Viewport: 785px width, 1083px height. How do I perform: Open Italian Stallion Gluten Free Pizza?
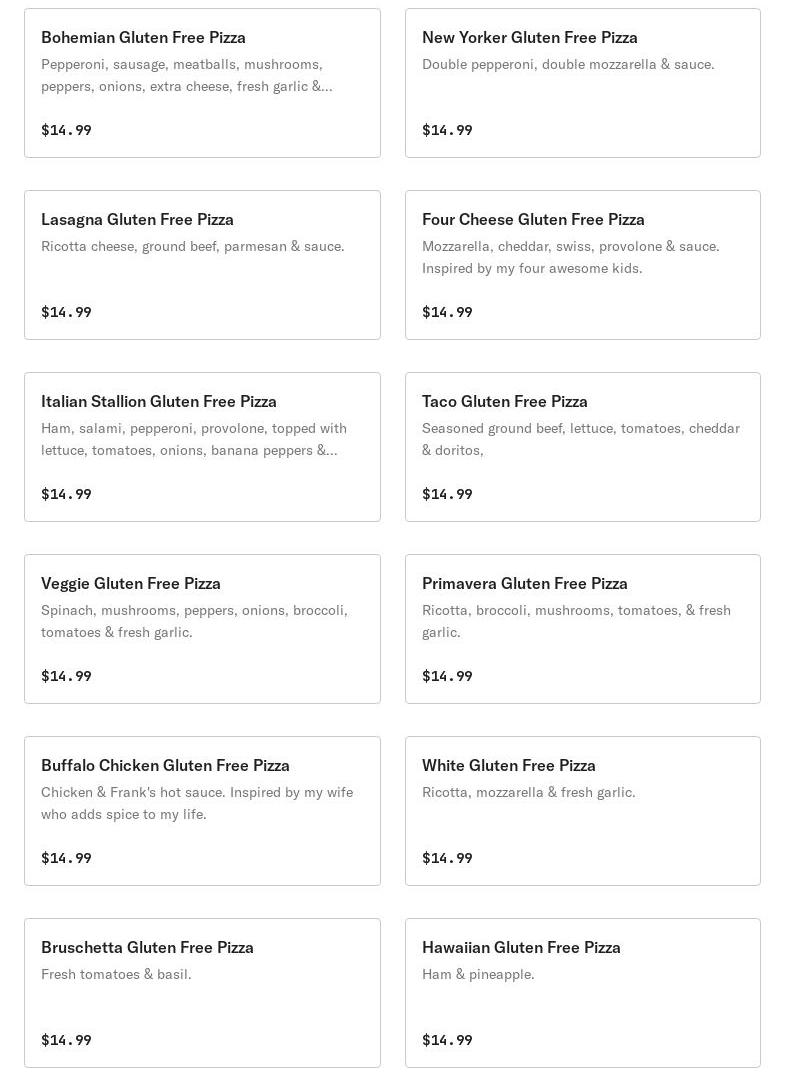pyautogui.click(x=158, y=402)
